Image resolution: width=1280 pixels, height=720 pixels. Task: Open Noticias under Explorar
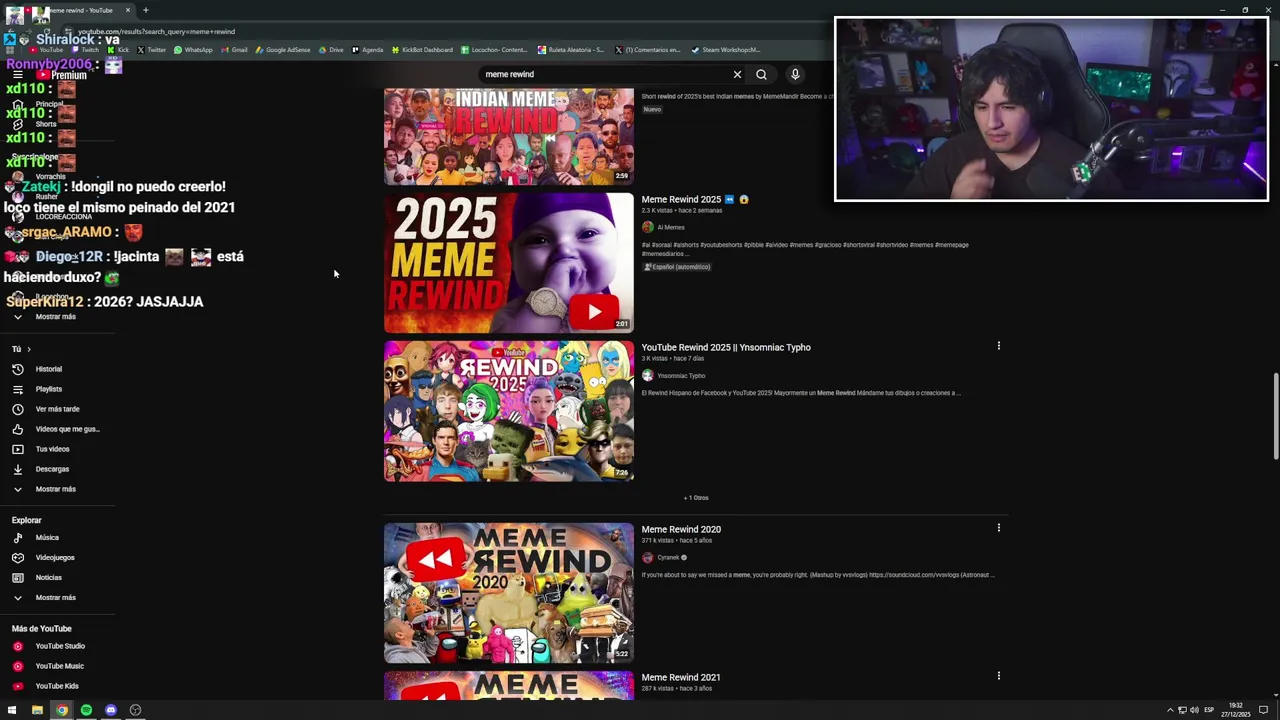click(48, 578)
